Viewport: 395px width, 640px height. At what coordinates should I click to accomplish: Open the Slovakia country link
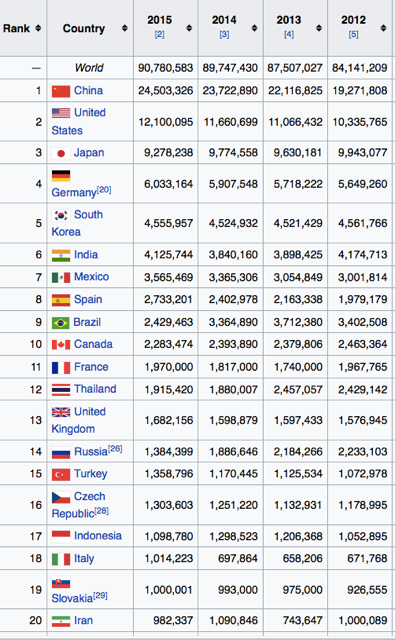pos(72,598)
